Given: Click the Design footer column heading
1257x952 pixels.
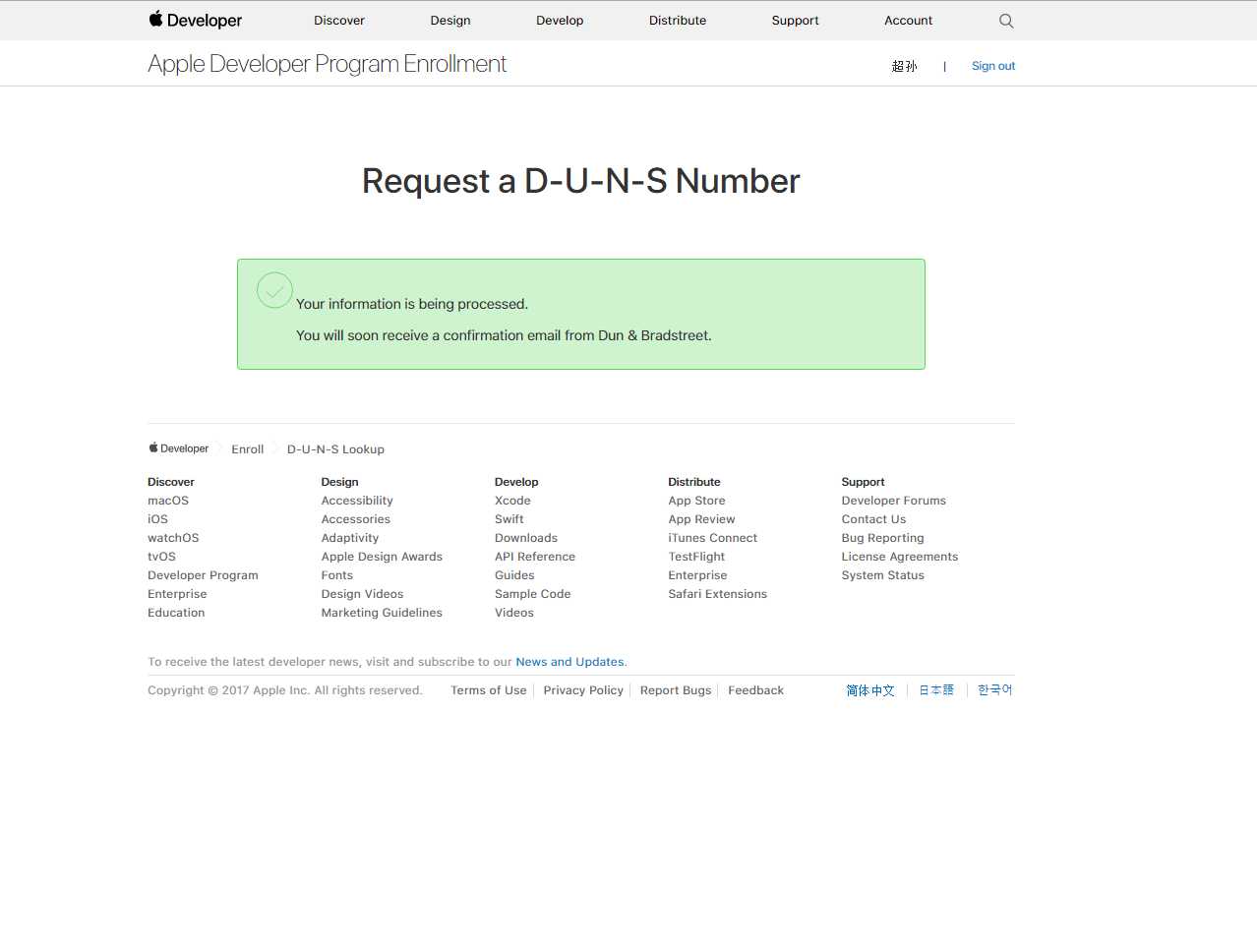Looking at the screenshot, I should [x=339, y=482].
